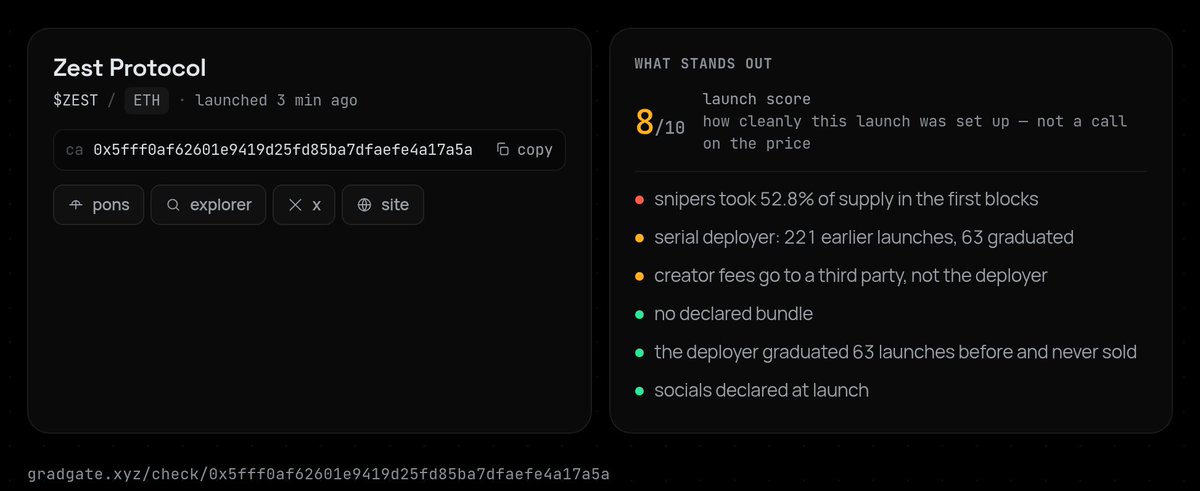Click the red dot beside snipers line
1200x491 pixels.
(639, 200)
